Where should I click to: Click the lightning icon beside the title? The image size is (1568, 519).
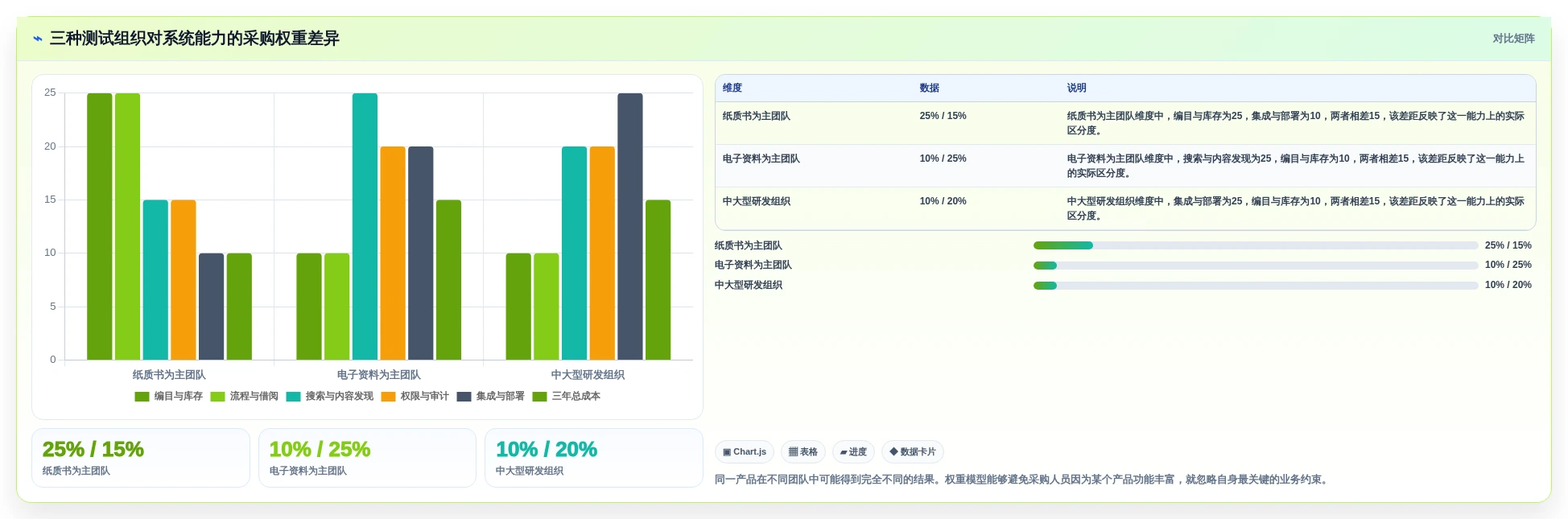coord(38,39)
